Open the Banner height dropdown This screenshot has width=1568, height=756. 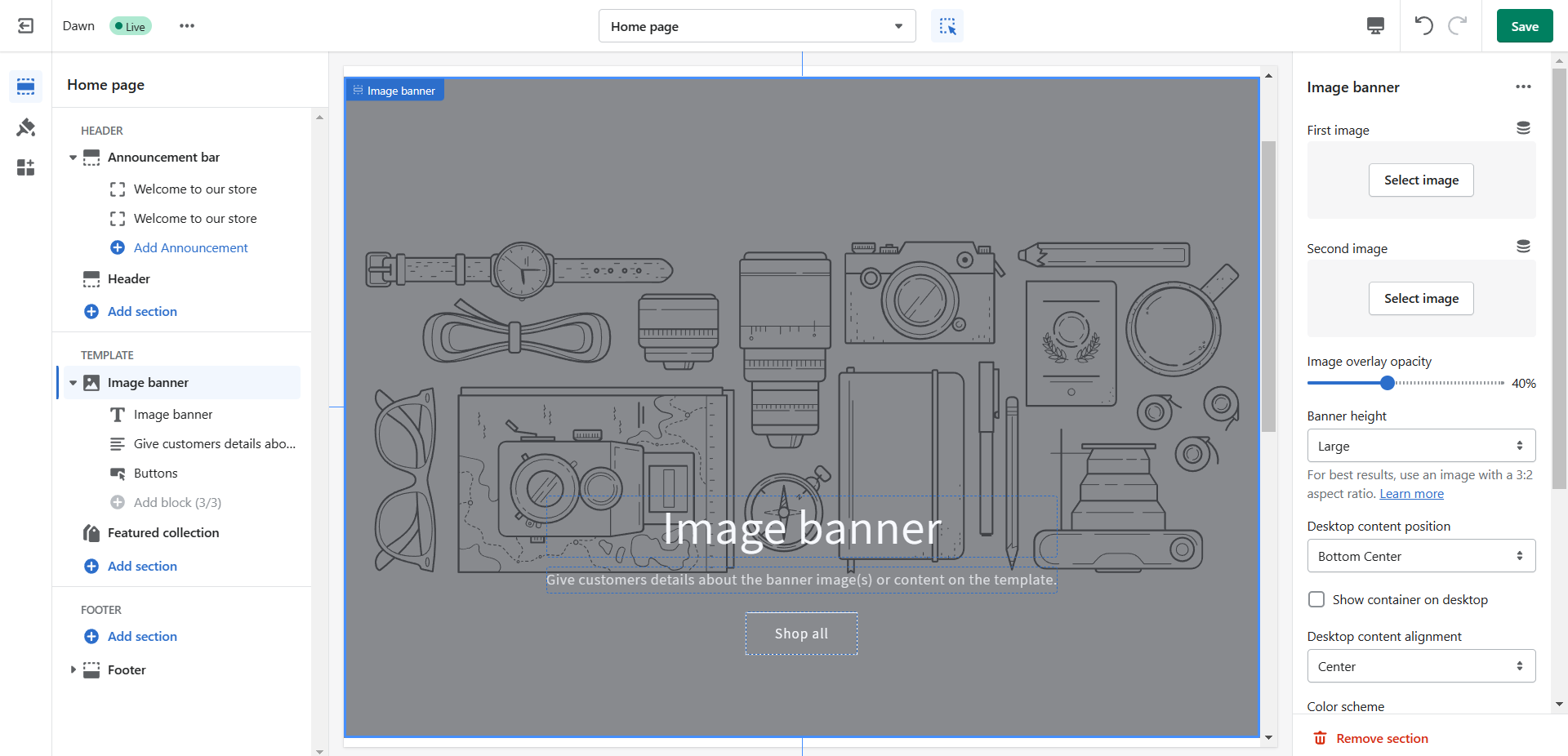pyautogui.click(x=1421, y=446)
